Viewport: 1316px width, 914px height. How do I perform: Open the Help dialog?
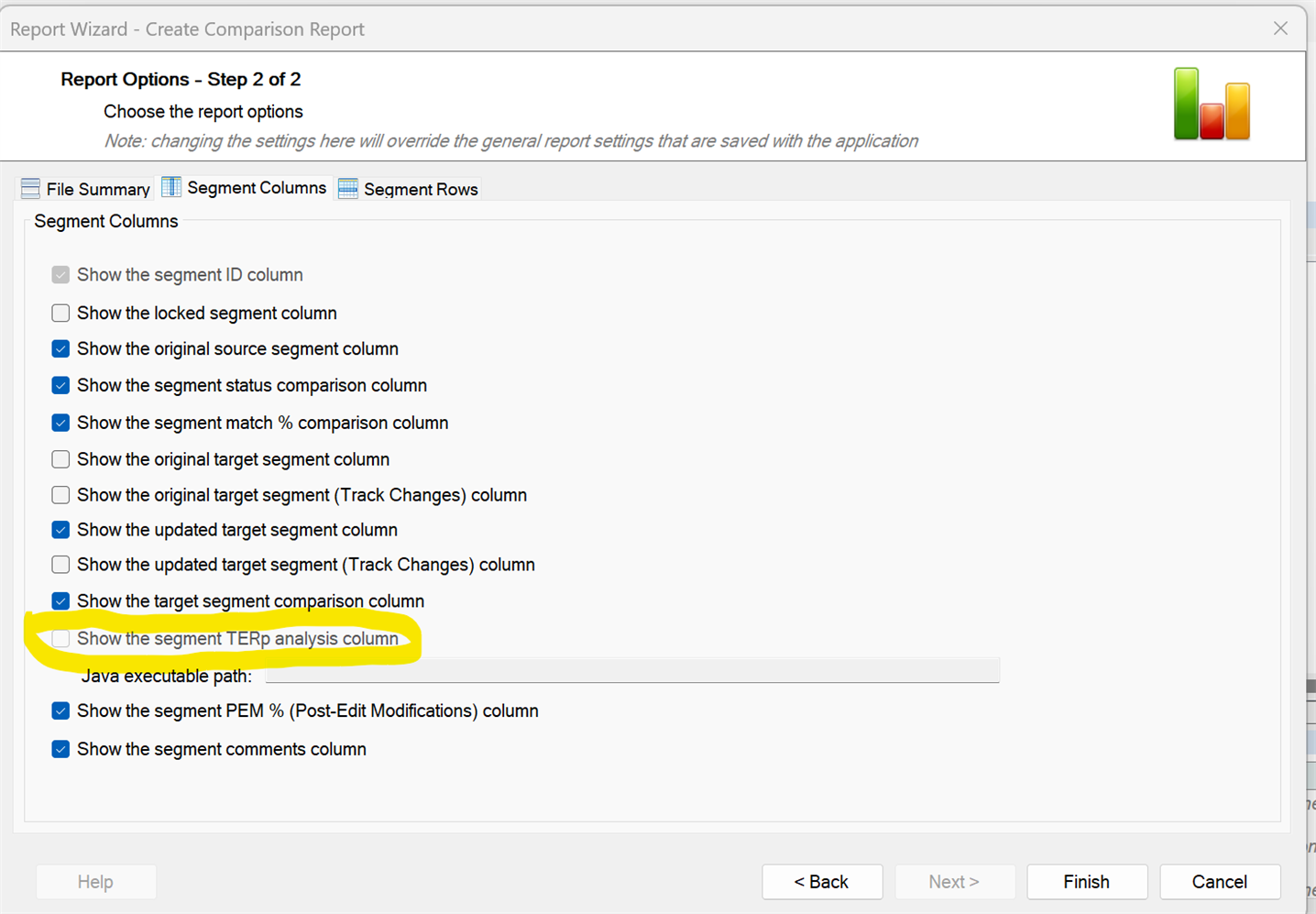click(95, 881)
